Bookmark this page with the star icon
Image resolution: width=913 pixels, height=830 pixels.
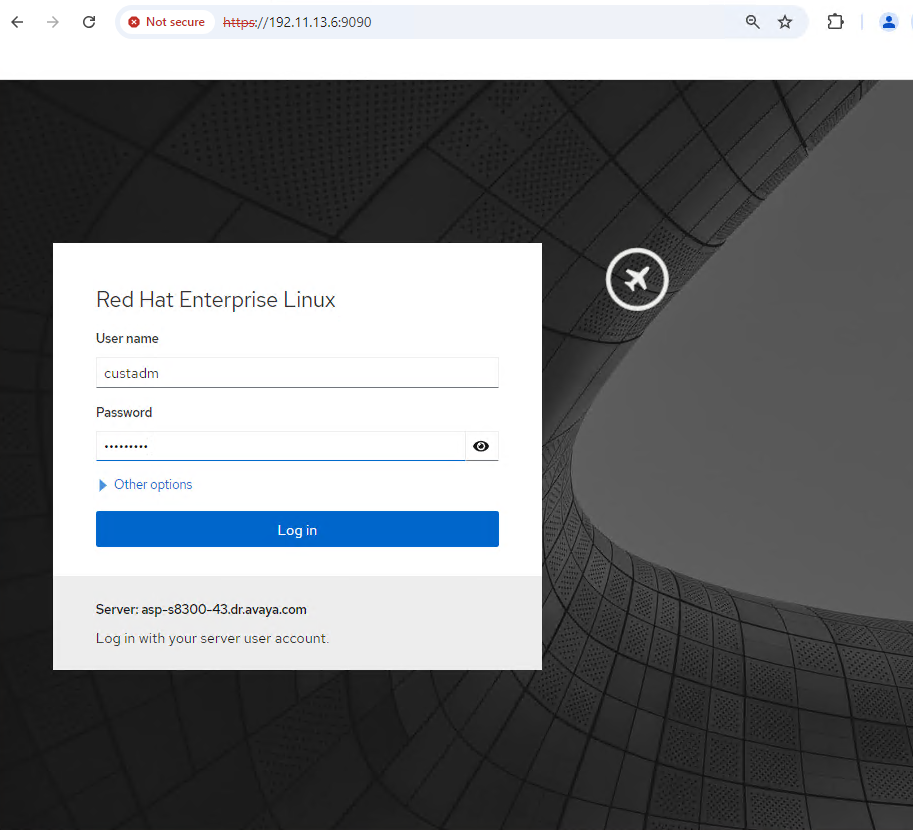[x=785, y=22]
